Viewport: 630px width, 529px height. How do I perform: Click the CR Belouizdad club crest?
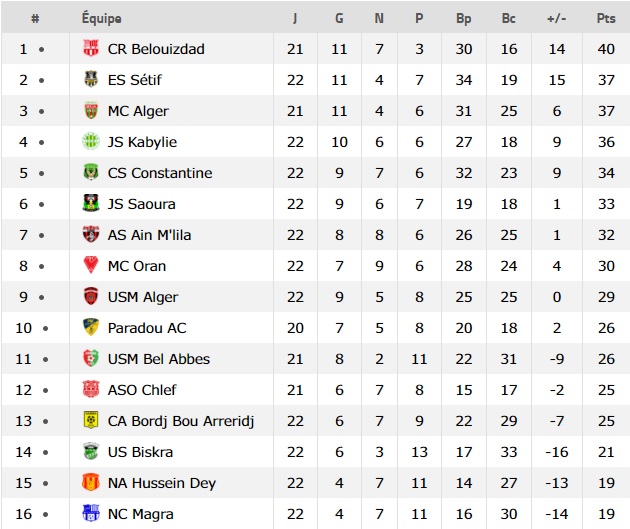[x=91, y=48]
